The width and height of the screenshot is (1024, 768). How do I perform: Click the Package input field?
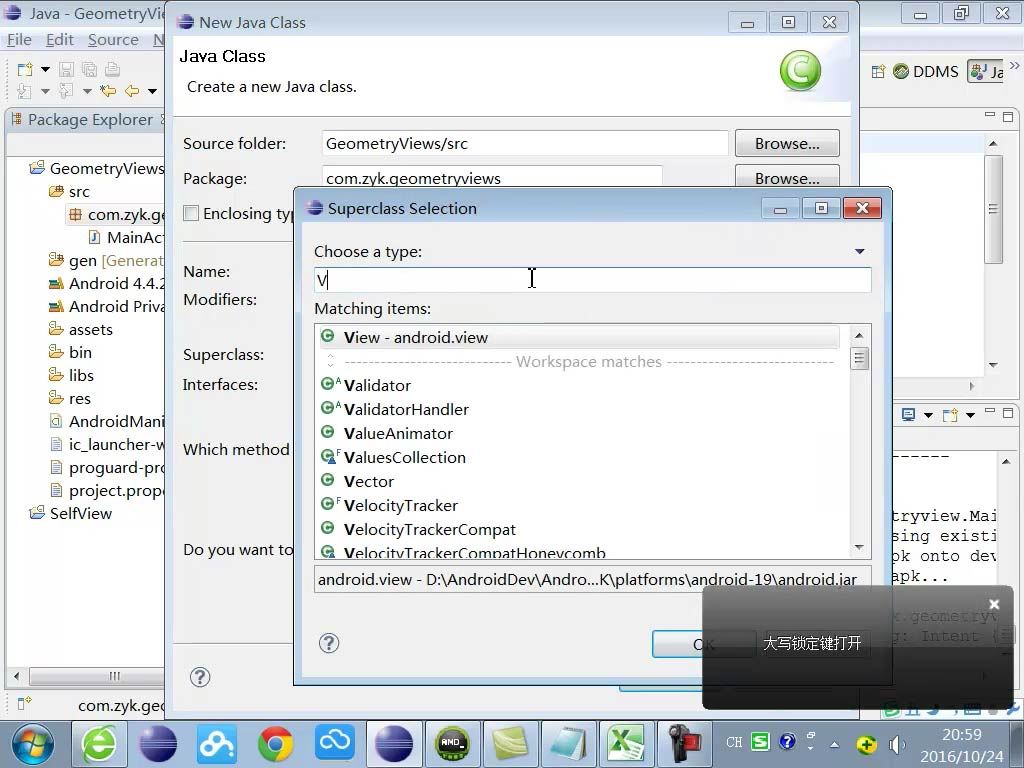click(492, 177)
